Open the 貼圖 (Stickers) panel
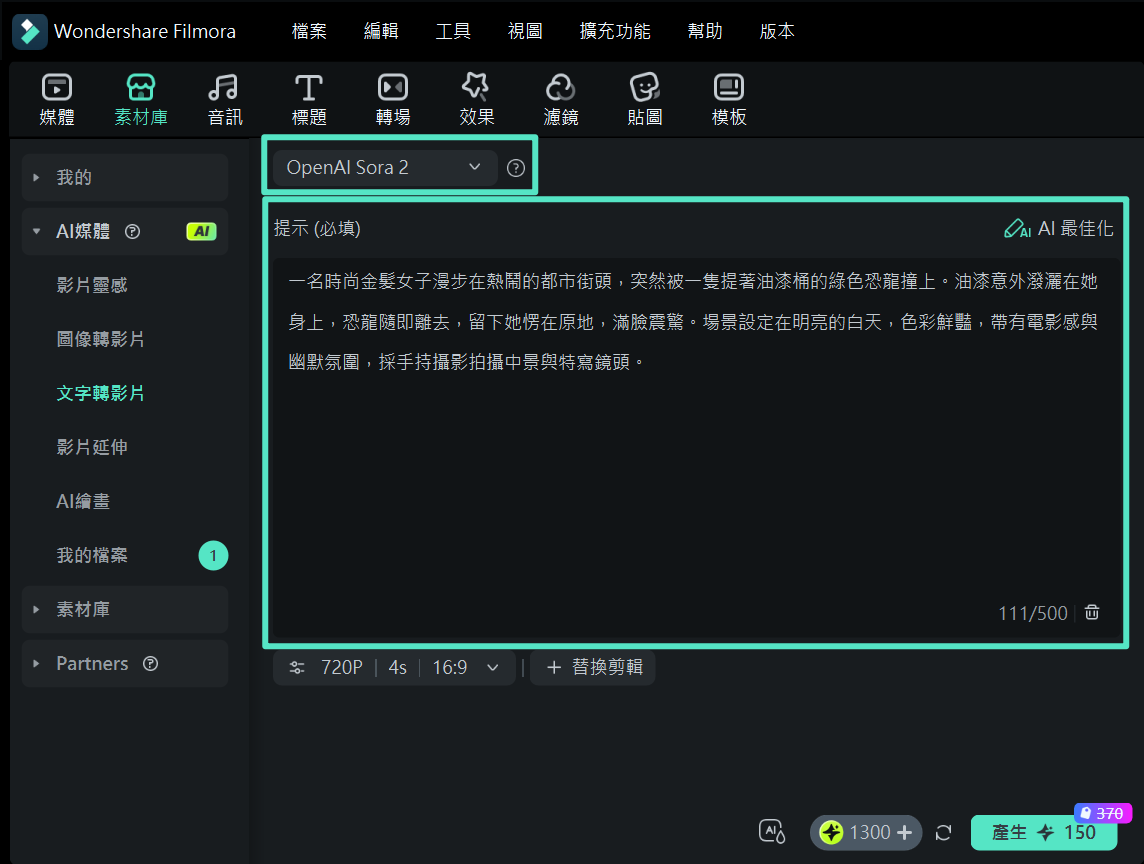Viewport: 1144px width, 864px height. coord(644,98)
